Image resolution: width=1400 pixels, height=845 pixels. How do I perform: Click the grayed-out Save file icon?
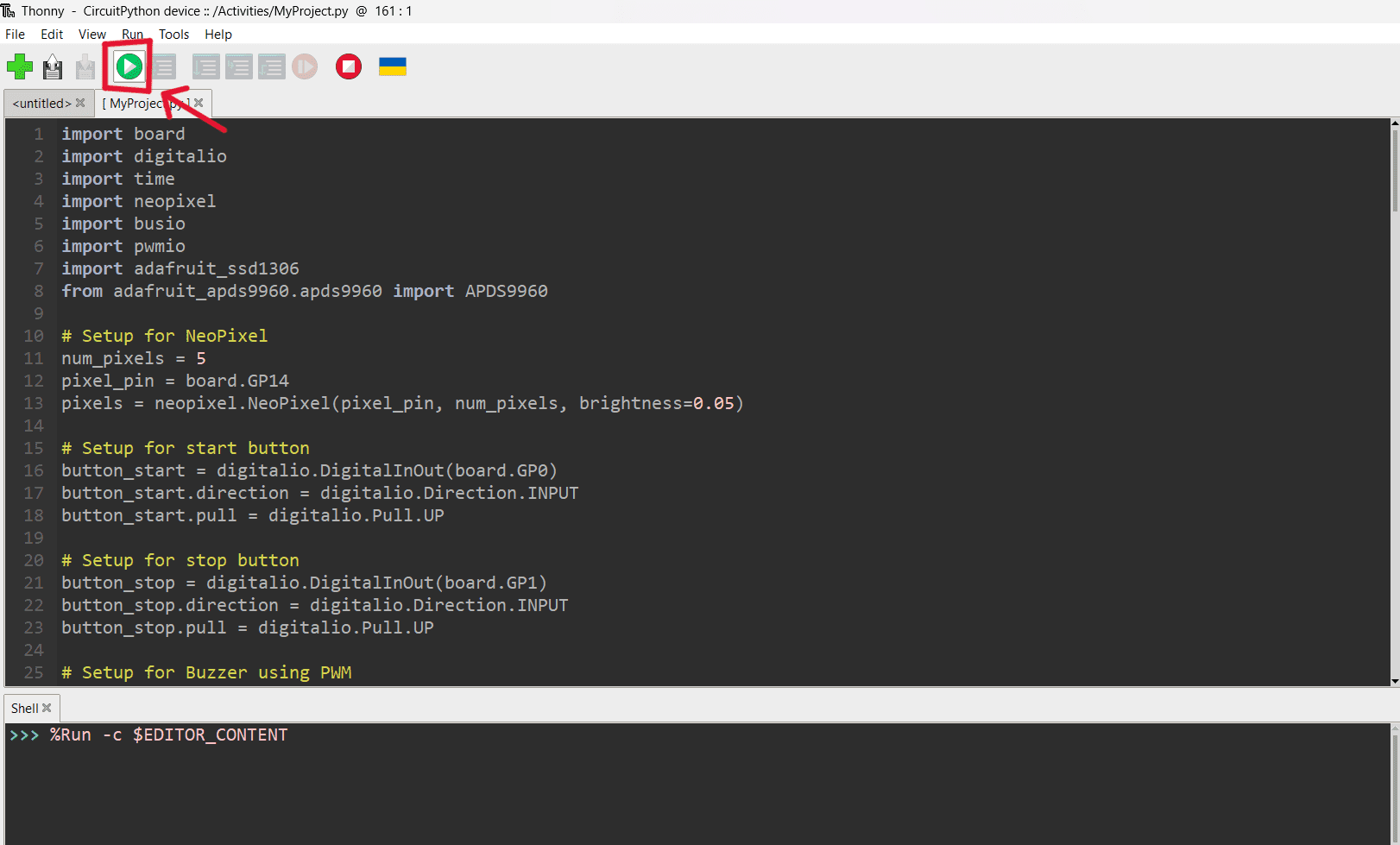pyautogui.click(x=85, y=66)
